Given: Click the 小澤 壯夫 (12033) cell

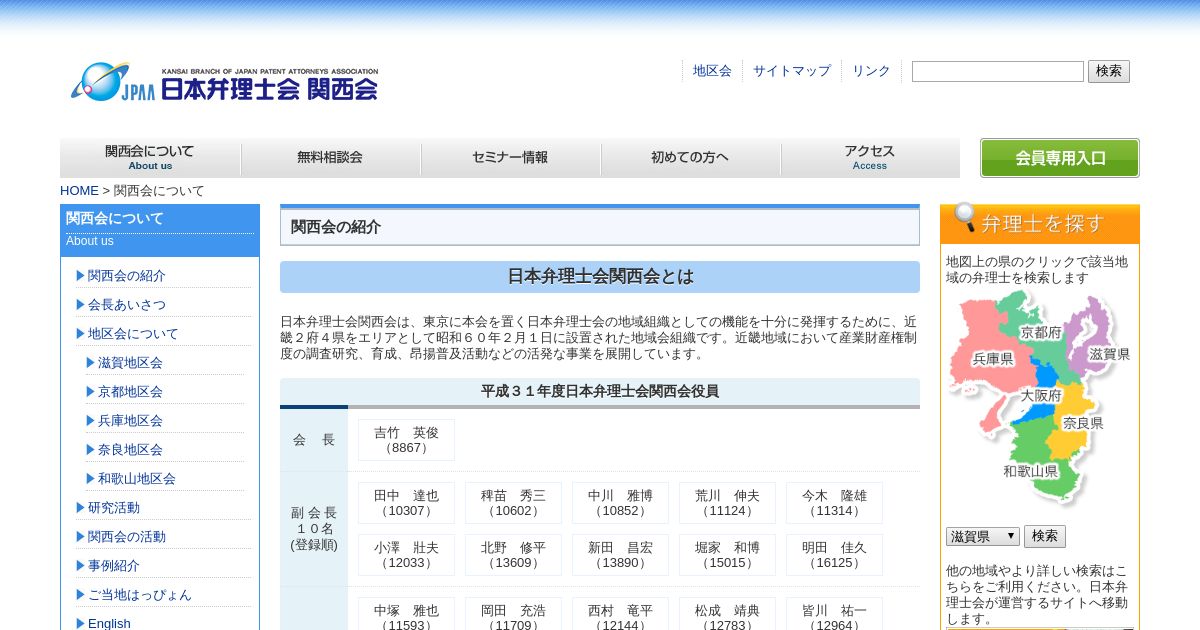Looking at the screenshot, I should (406, 555).
